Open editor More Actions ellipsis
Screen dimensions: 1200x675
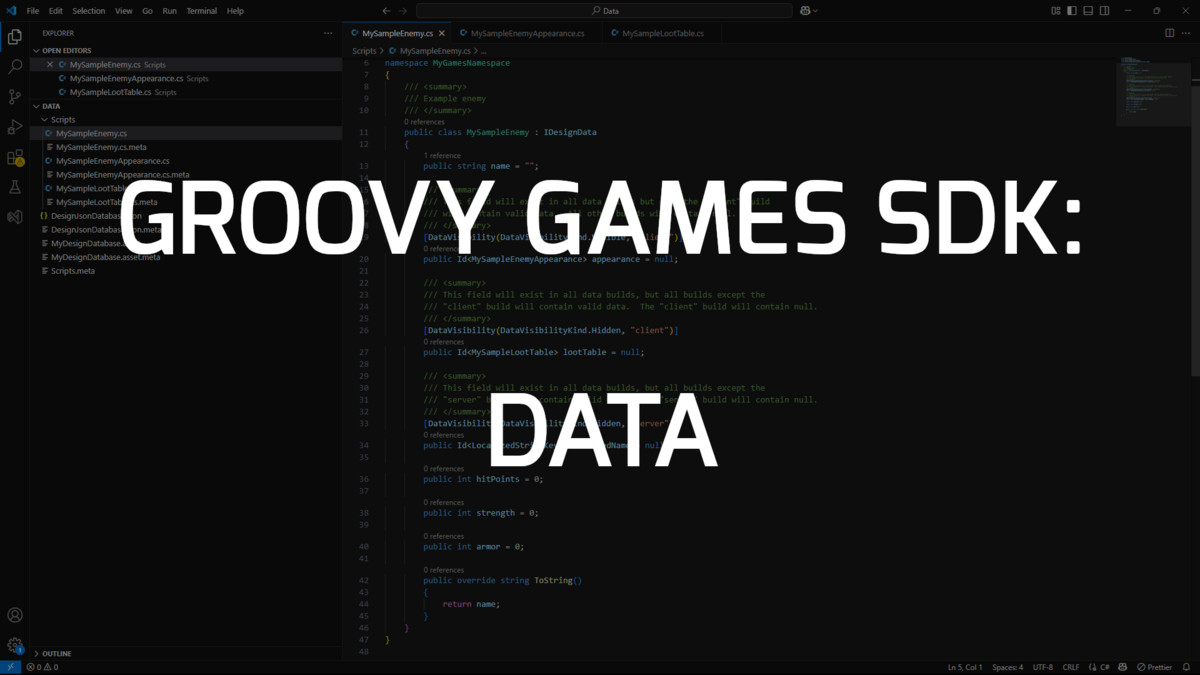(x=1186, y=33)
